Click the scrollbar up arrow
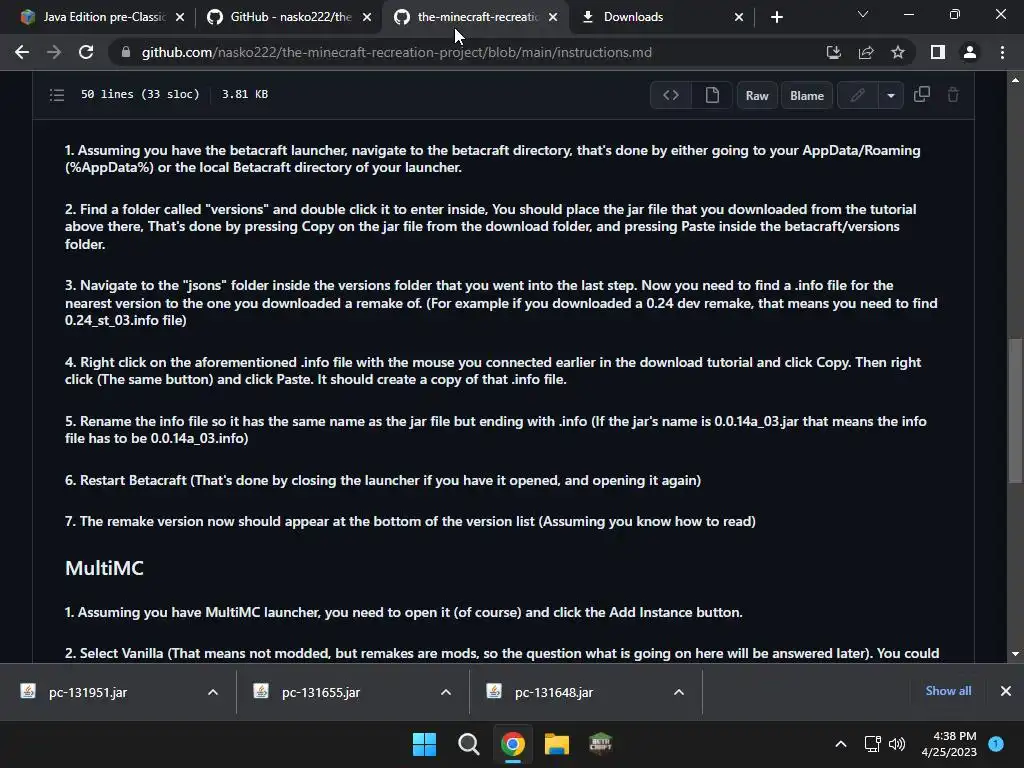The height and width of the screenshot is (768, 1024). point(1015,80)
